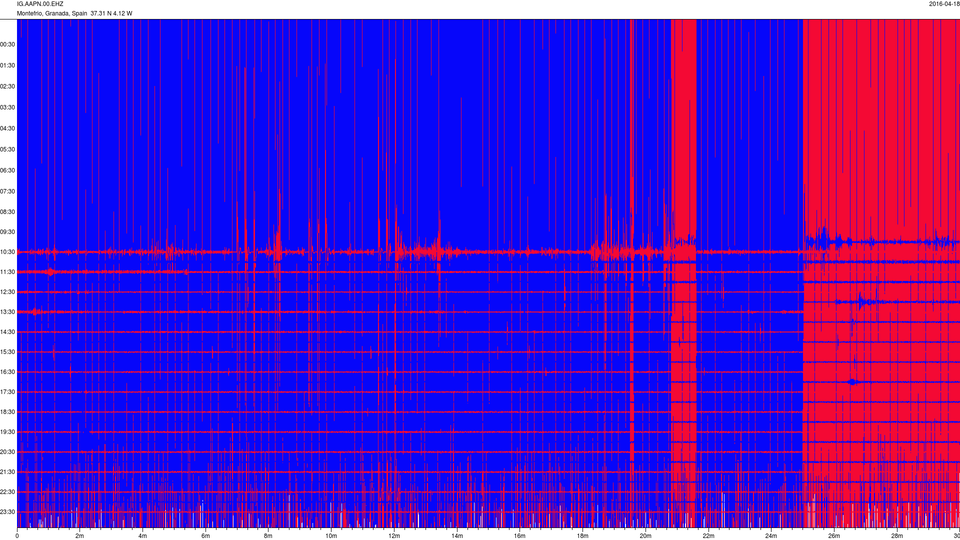Click the 16m minute-axis label
Viewport: 960px width, 540px height.
coord(519,536)
